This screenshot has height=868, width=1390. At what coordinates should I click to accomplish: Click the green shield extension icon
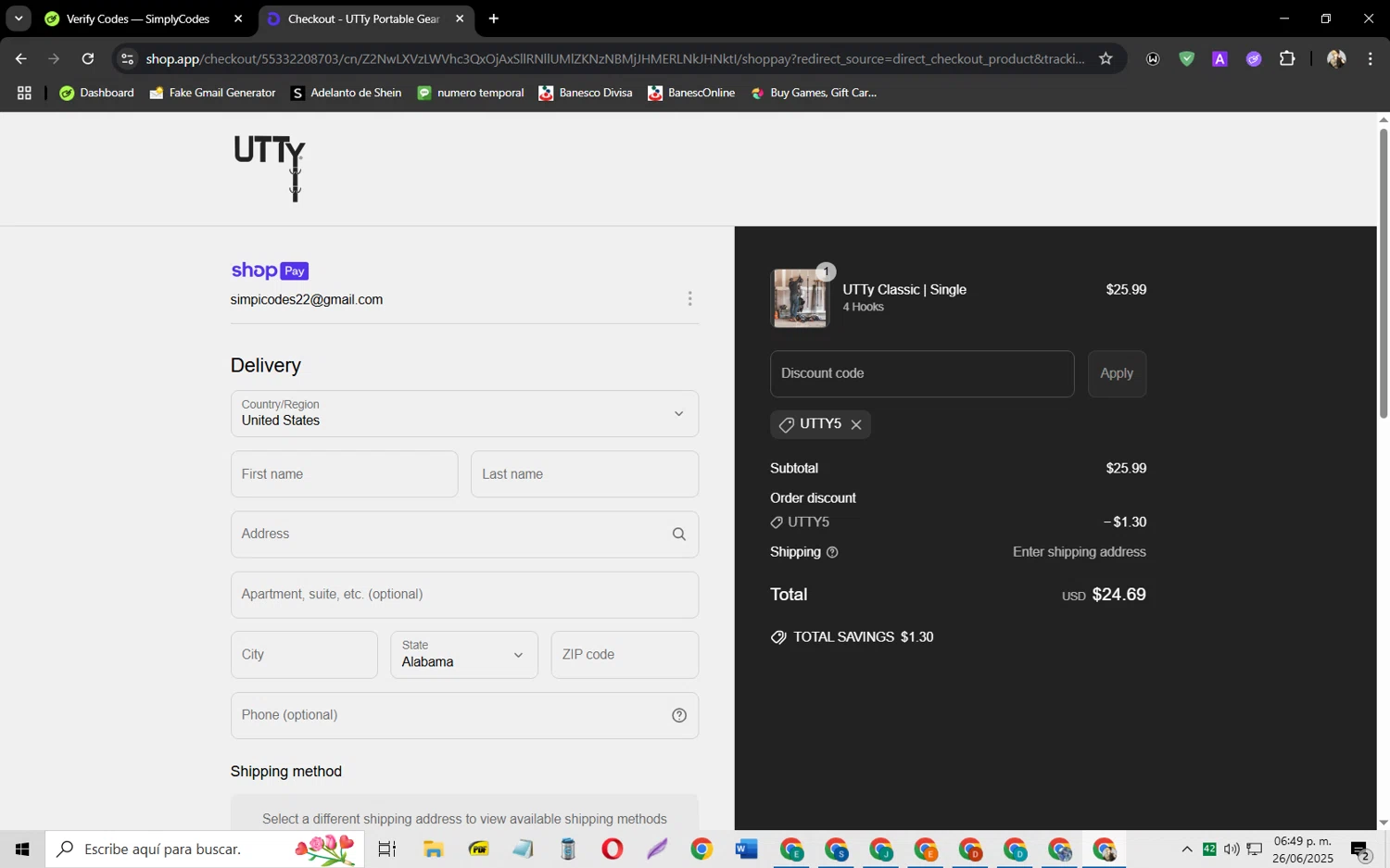(x=1186, y=58)
